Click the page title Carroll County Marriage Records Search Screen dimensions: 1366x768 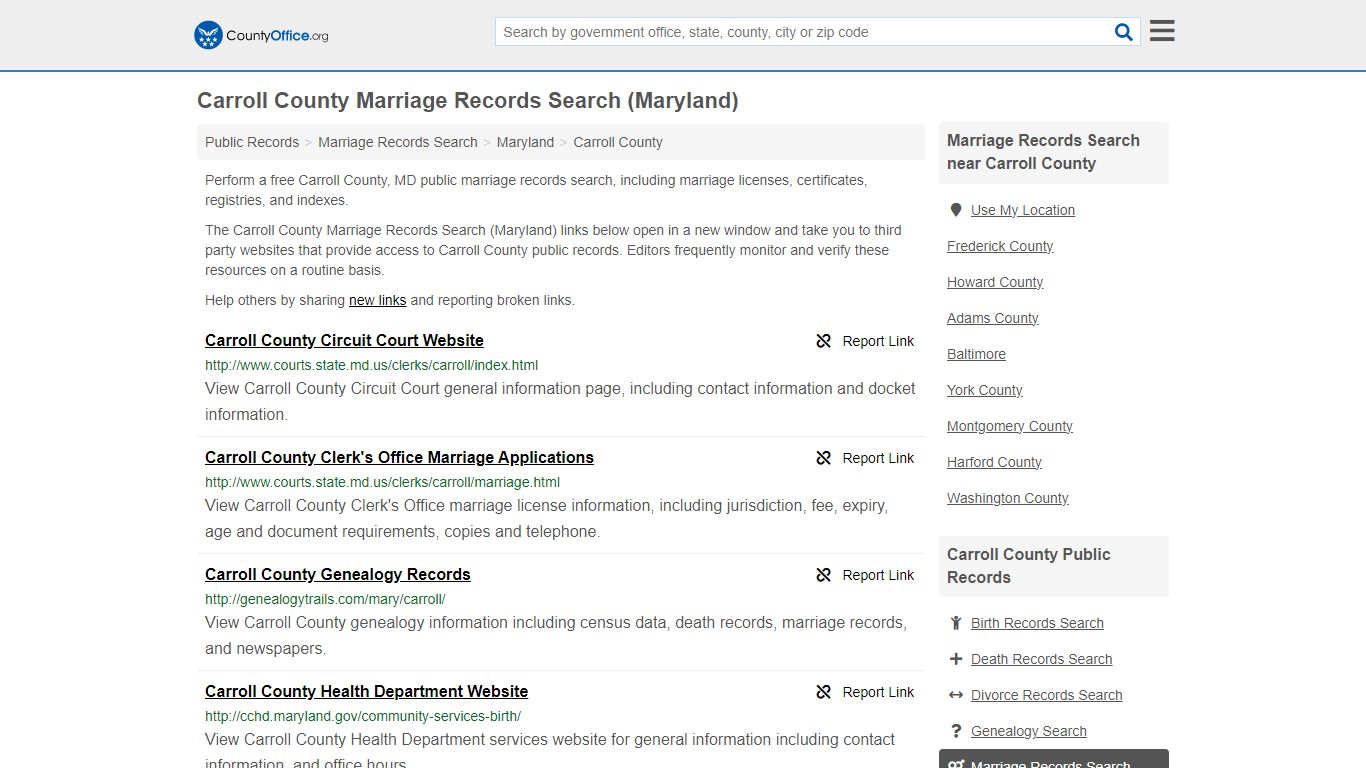pos(468,101)
